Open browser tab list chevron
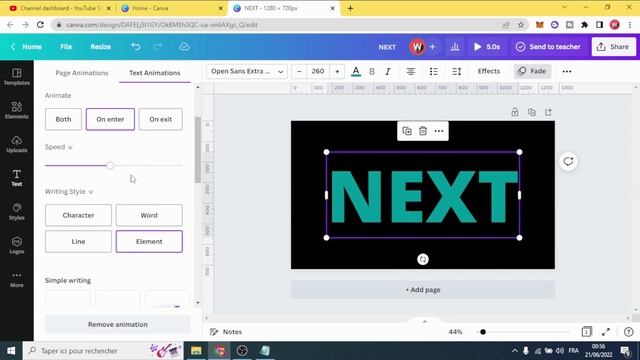Screen dimensions: 640x360 pos(564,7)
